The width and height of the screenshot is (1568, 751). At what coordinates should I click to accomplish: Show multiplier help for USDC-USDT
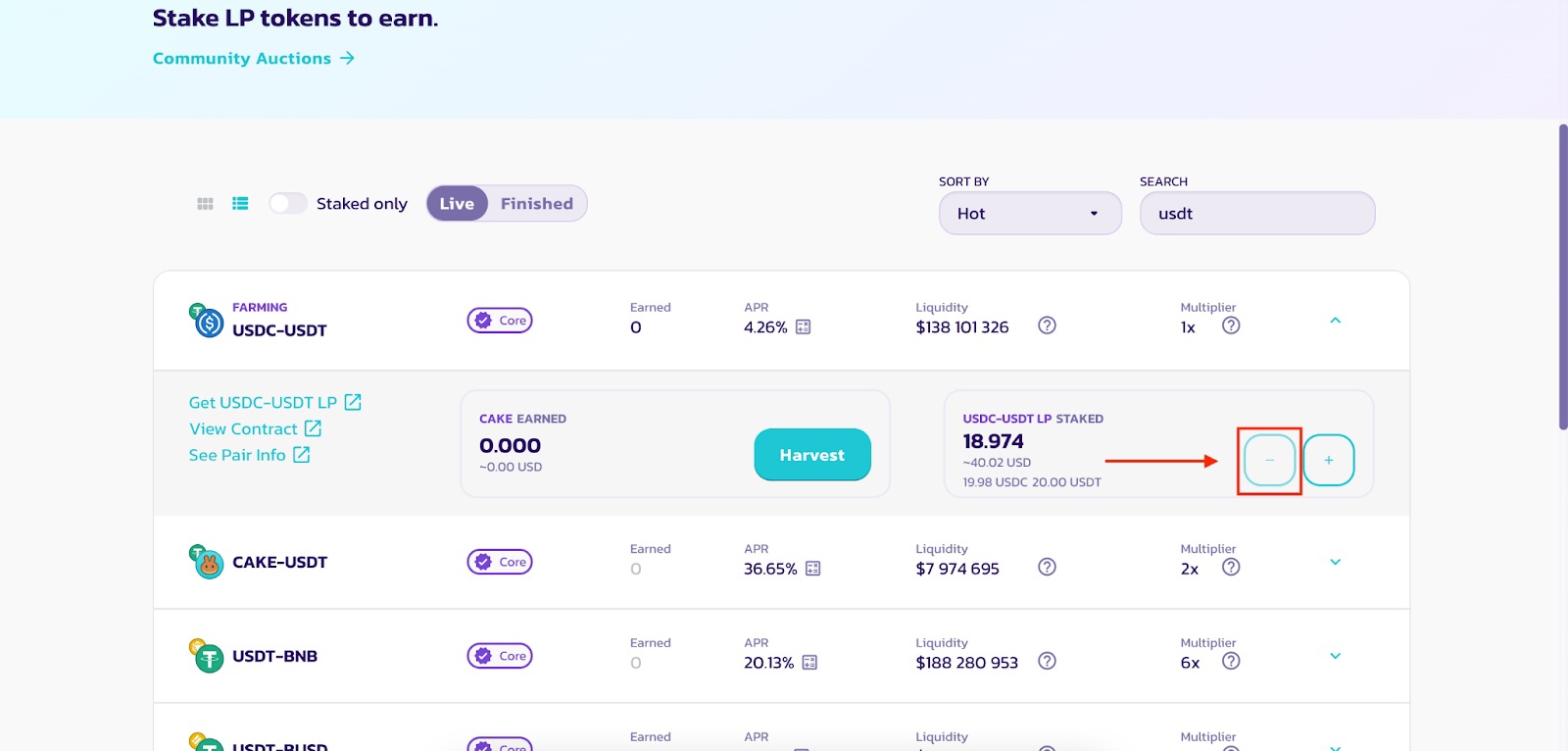(1231, 325)
